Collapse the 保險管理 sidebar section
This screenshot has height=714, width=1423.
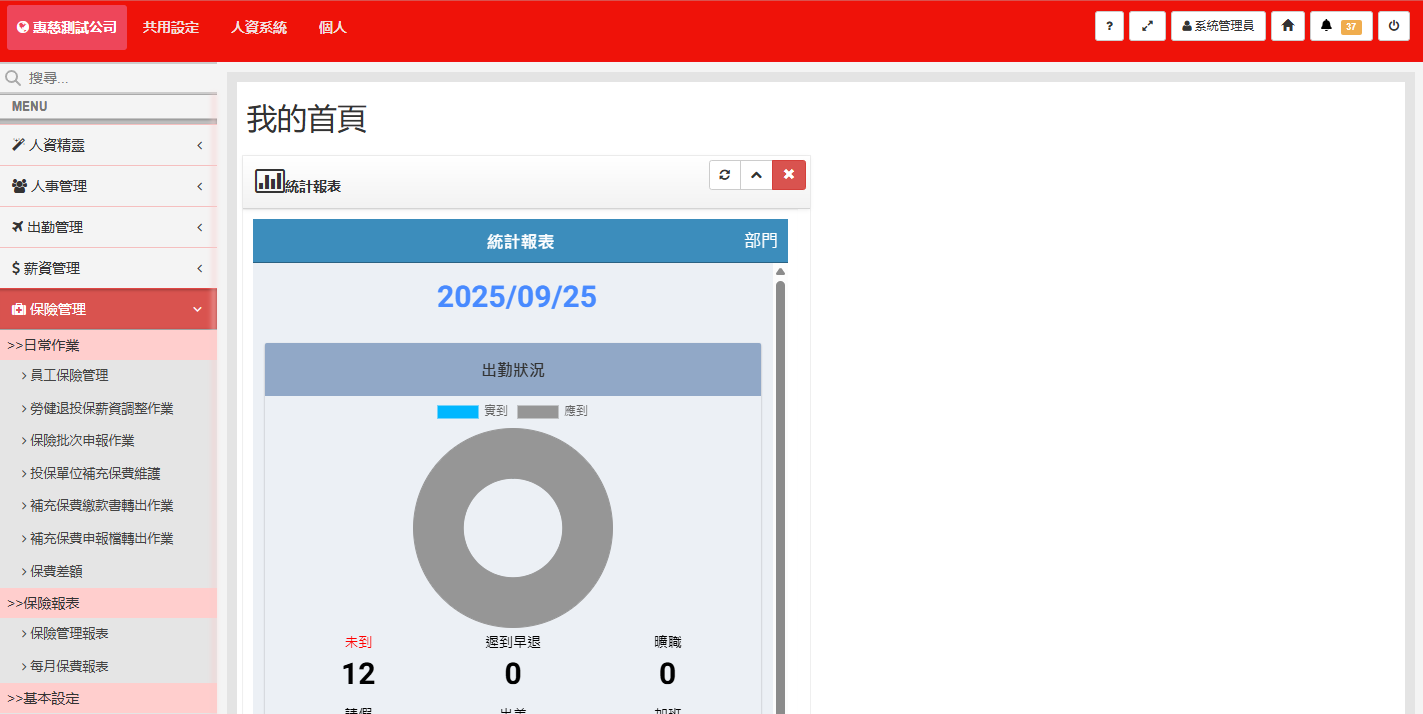click(108, 309)
